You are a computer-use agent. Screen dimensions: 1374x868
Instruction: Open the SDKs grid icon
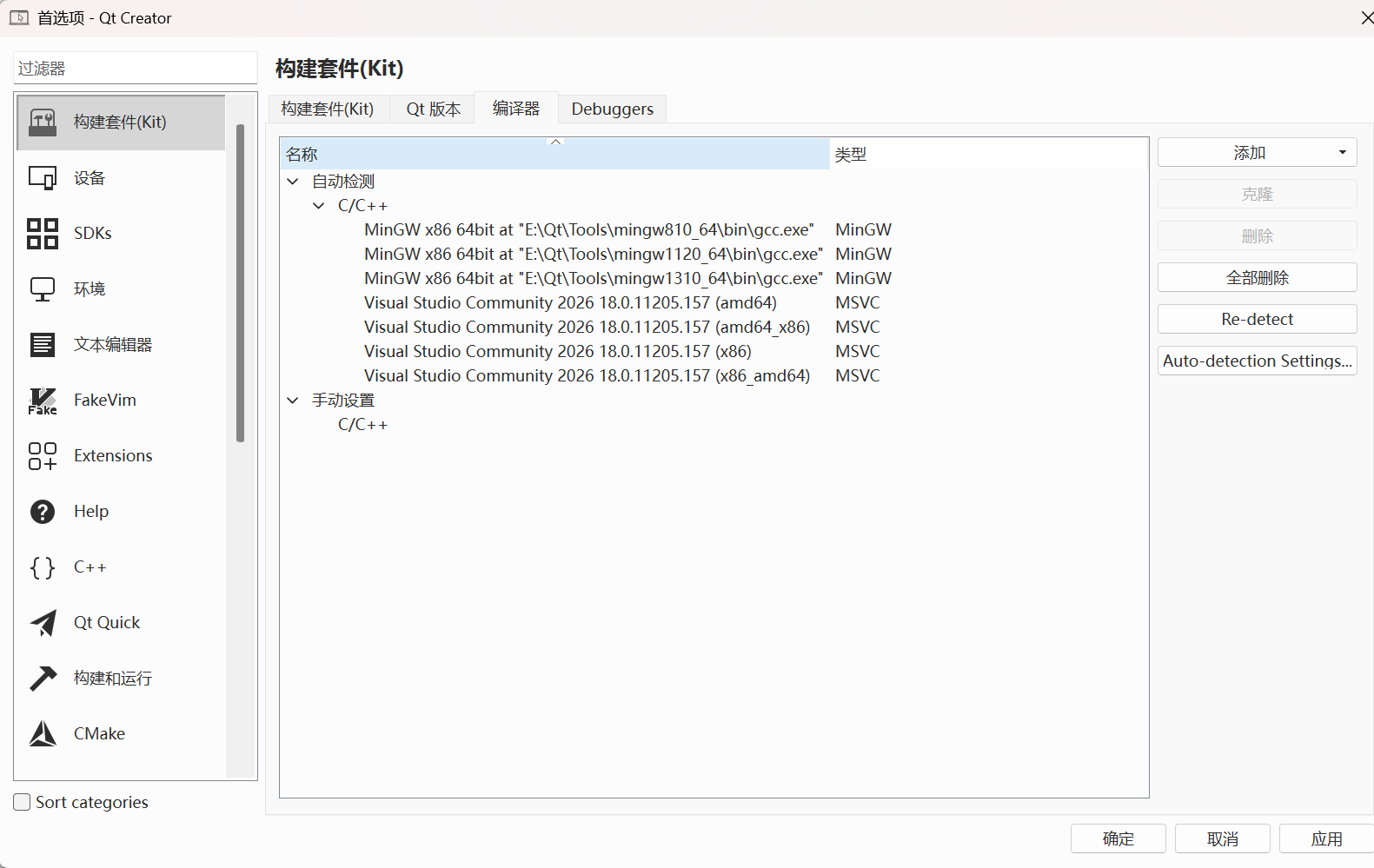coord(43,234)
